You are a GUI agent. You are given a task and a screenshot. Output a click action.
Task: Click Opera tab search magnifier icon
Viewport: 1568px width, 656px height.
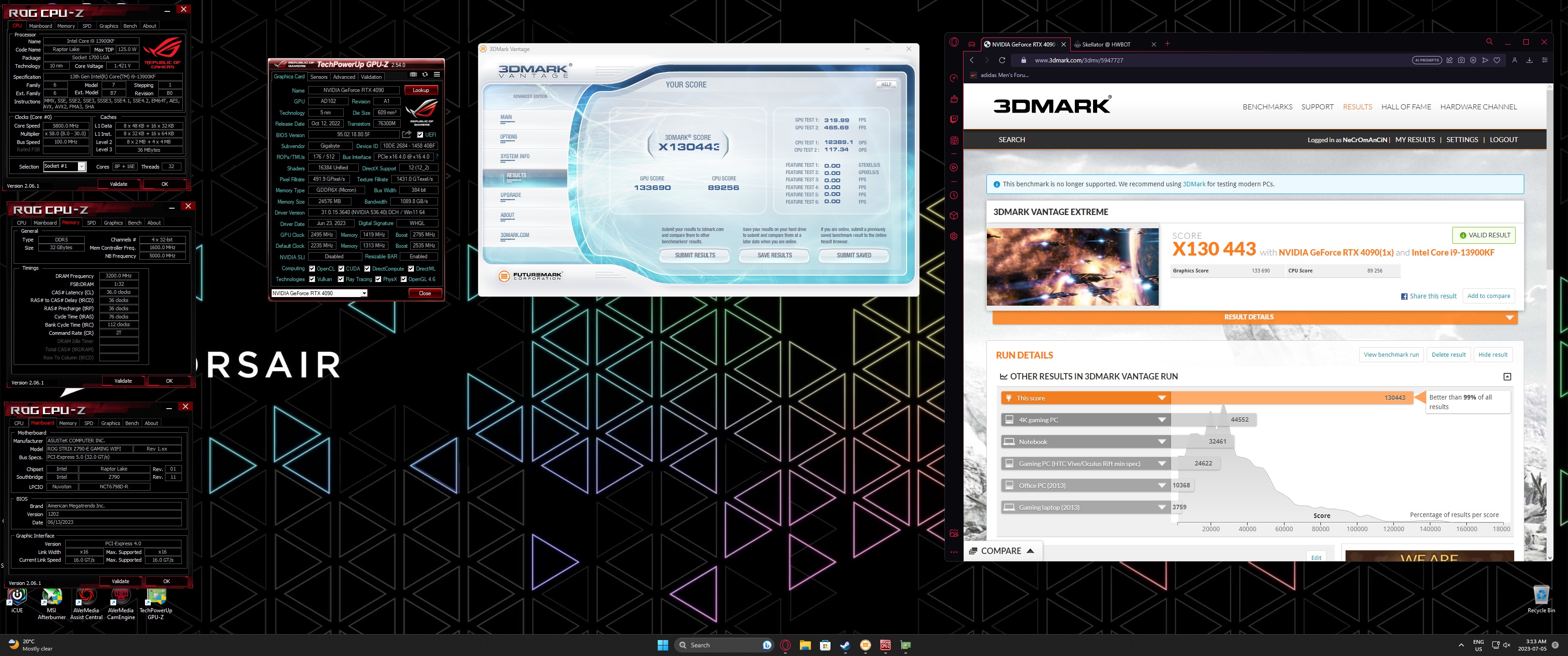pyautogui.click(x=1489, y=42)
